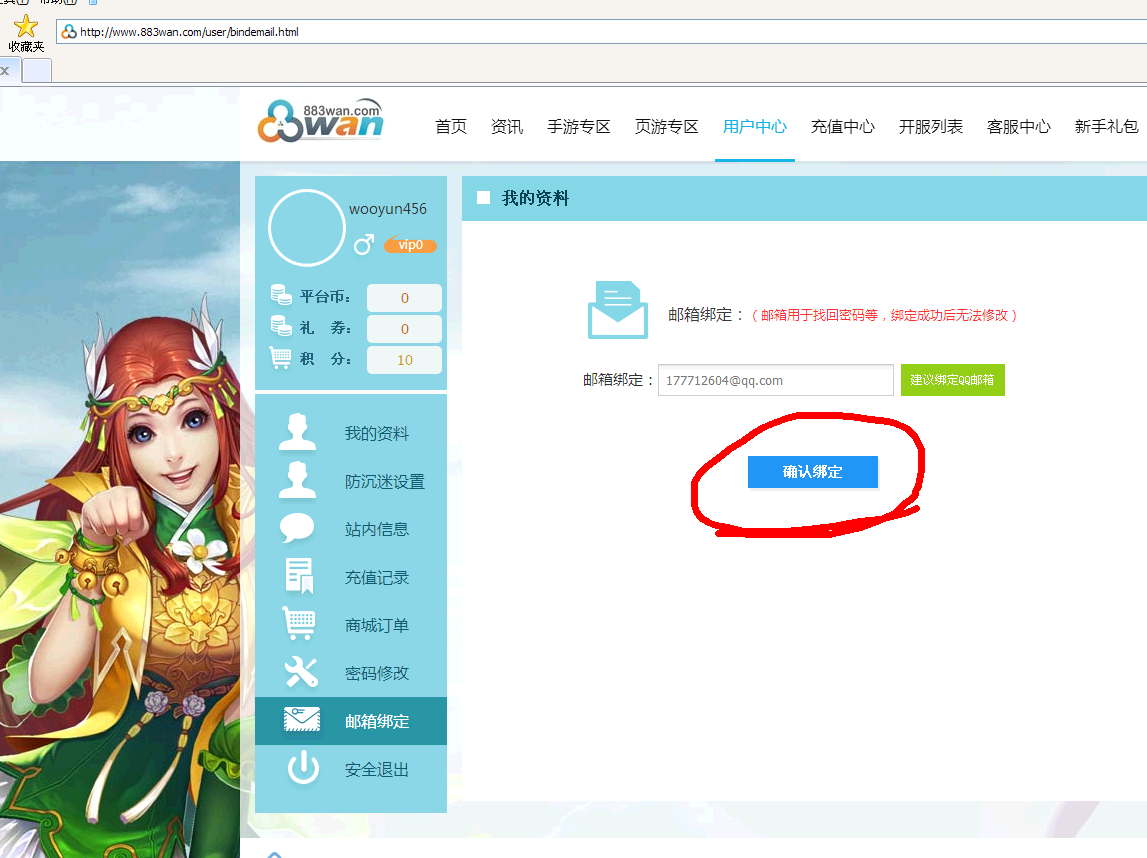Click the 我的资料 panel header text
Screen dimensions: 1147x858
pyautogui.click(x=535, y=198)
